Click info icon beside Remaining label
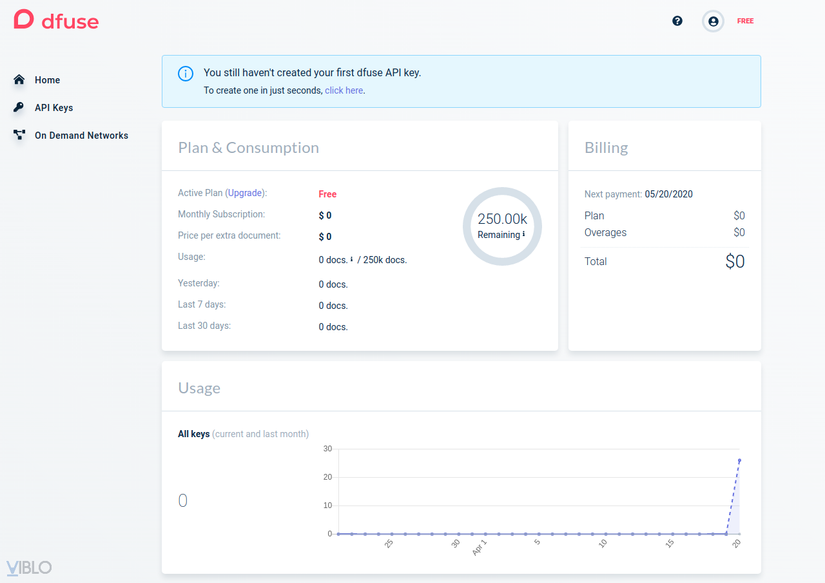The image size is (825, 583). [x=524, y=234]
